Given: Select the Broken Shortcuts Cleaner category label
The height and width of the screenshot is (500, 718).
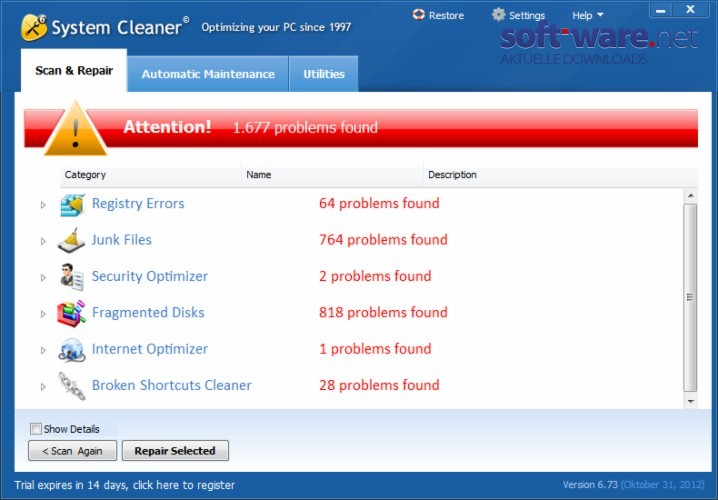Looking at the screenshot, I should coord(172,385).
